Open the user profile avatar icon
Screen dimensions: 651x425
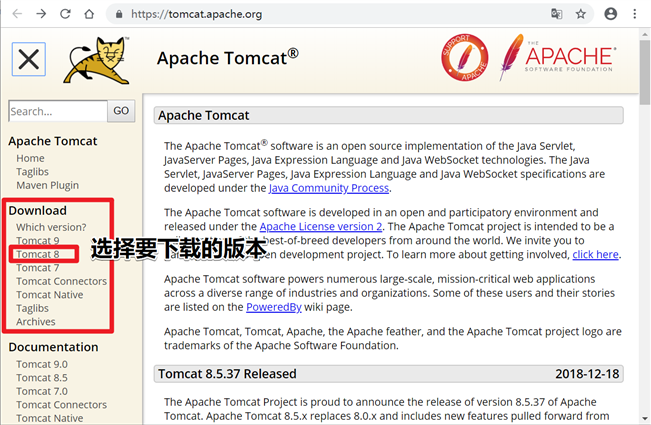pos(610,14)
